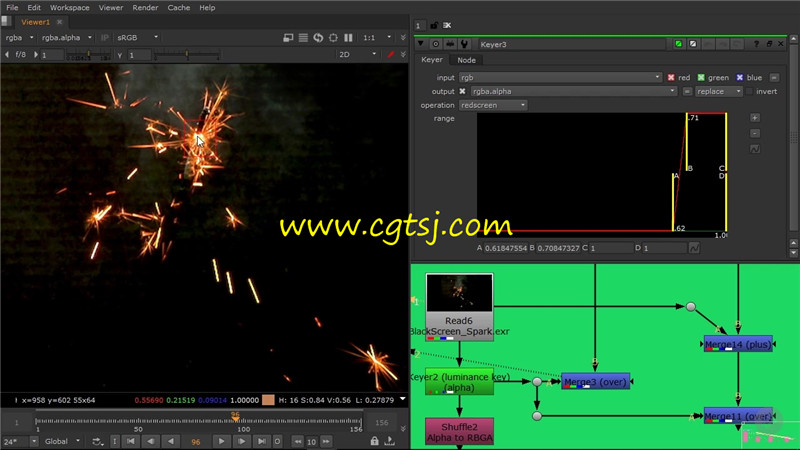Screen dimensions: 800x450
Task: Click the red paint stroke icon
Action: (x=390, y=54)
